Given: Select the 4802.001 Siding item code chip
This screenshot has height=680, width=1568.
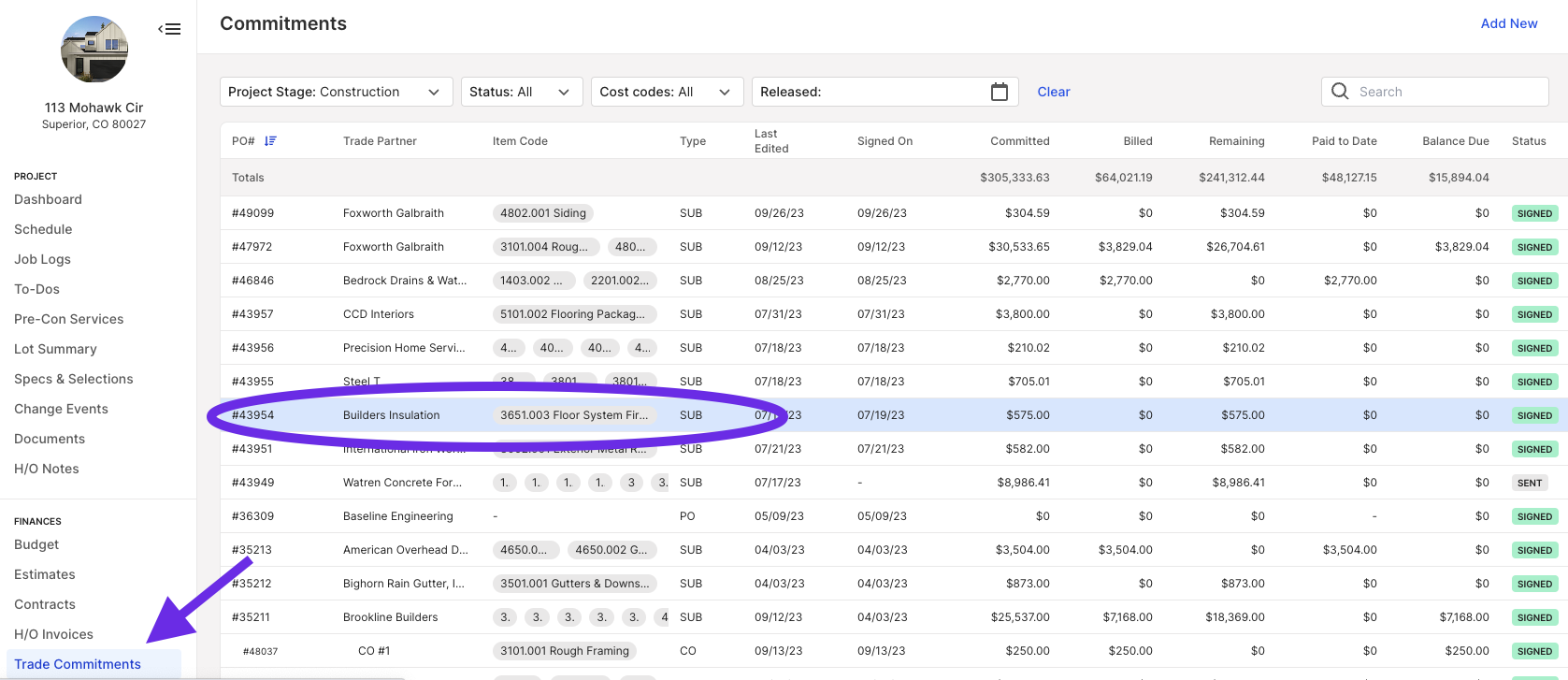Looking at the screenshot, I should [x=543, y=213].
